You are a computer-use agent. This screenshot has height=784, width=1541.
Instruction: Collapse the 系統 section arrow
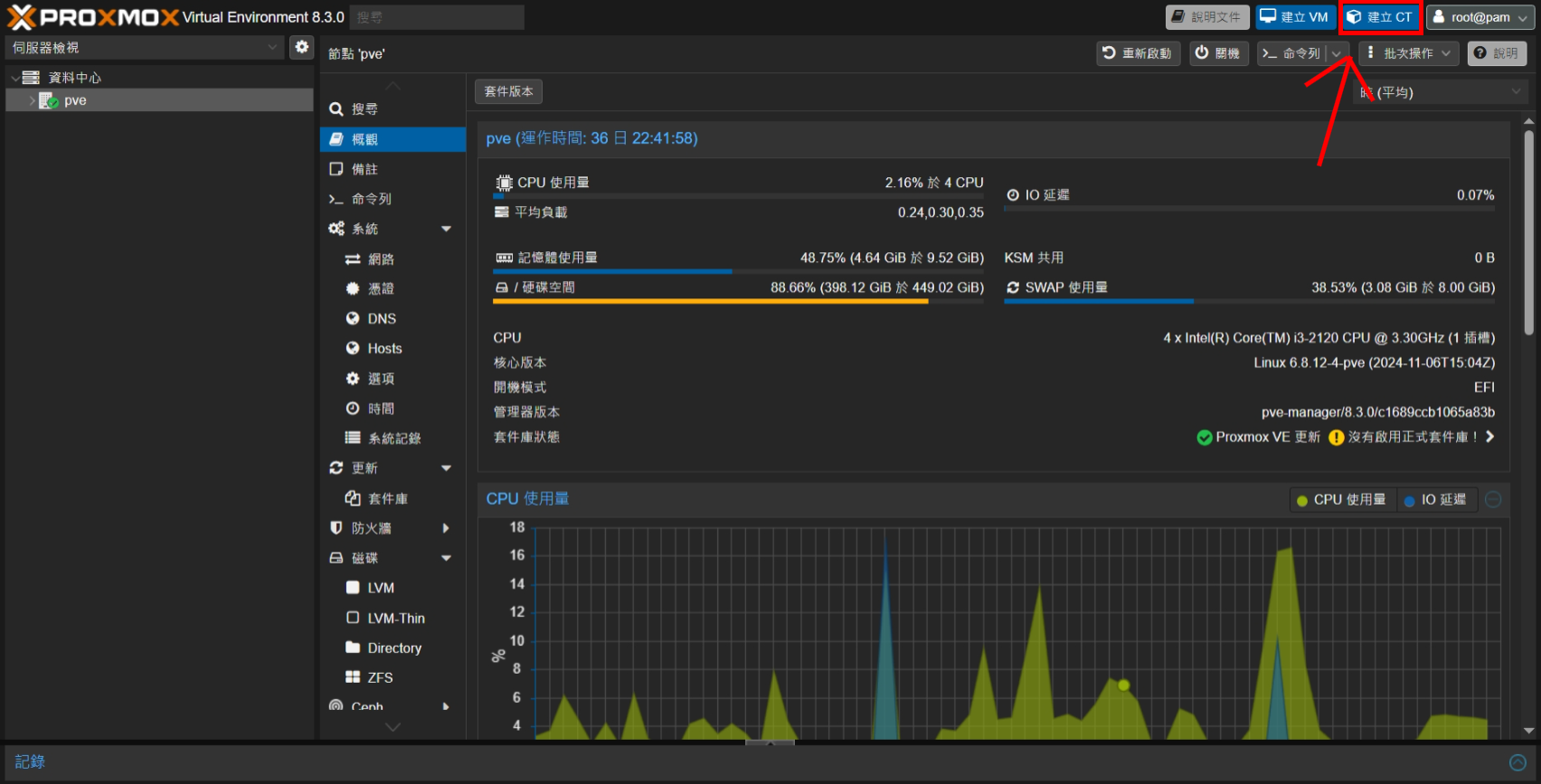(x=446, y=229)
